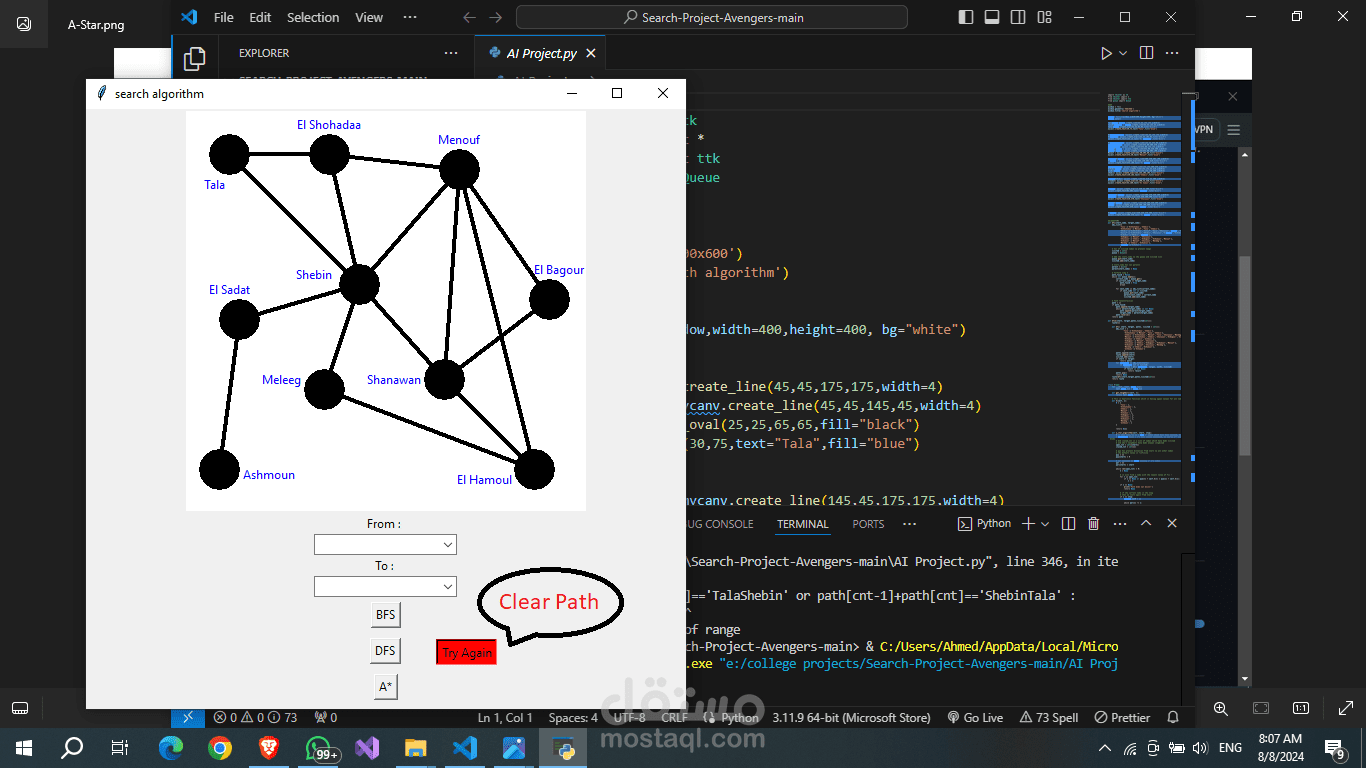Viewport: 1366px width, 768px height.
Task: Select Python interpreter 3.11.9 64-bit
Action: point(851,717)
